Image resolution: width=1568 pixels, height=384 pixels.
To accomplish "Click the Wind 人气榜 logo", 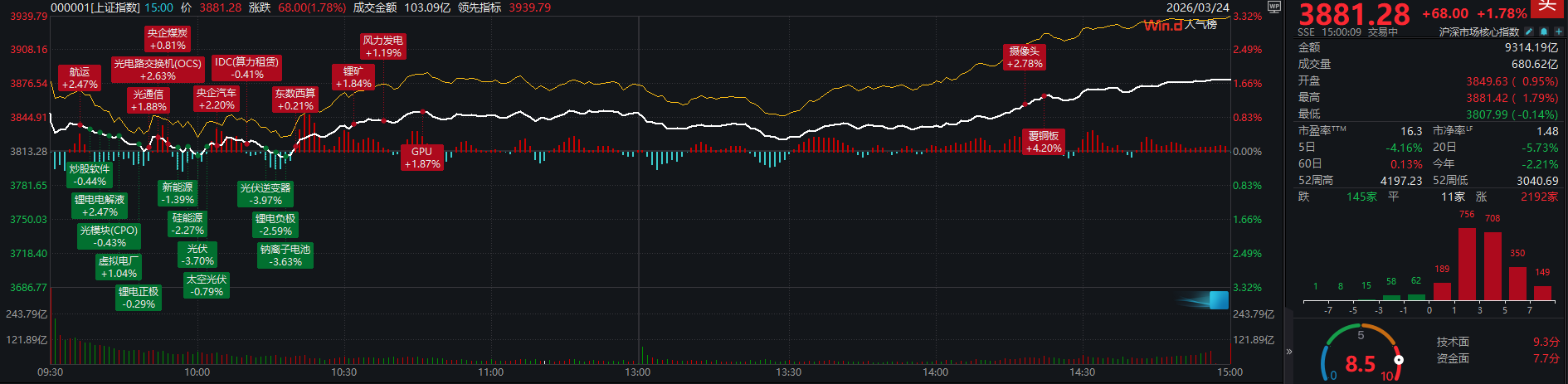I will (1180, 25).
